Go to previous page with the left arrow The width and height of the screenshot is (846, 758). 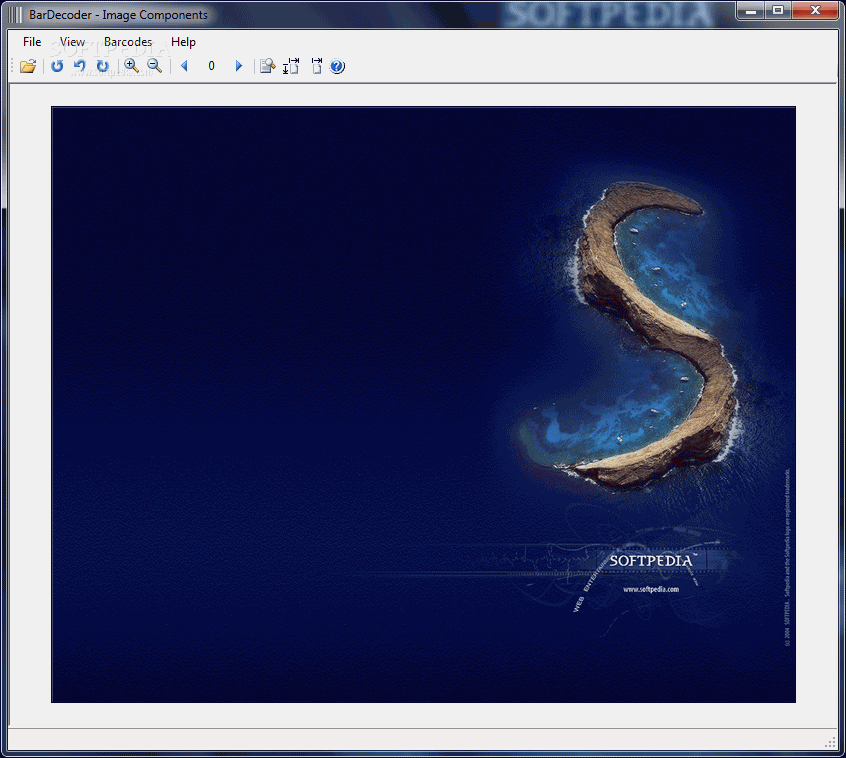pos(185,66)
